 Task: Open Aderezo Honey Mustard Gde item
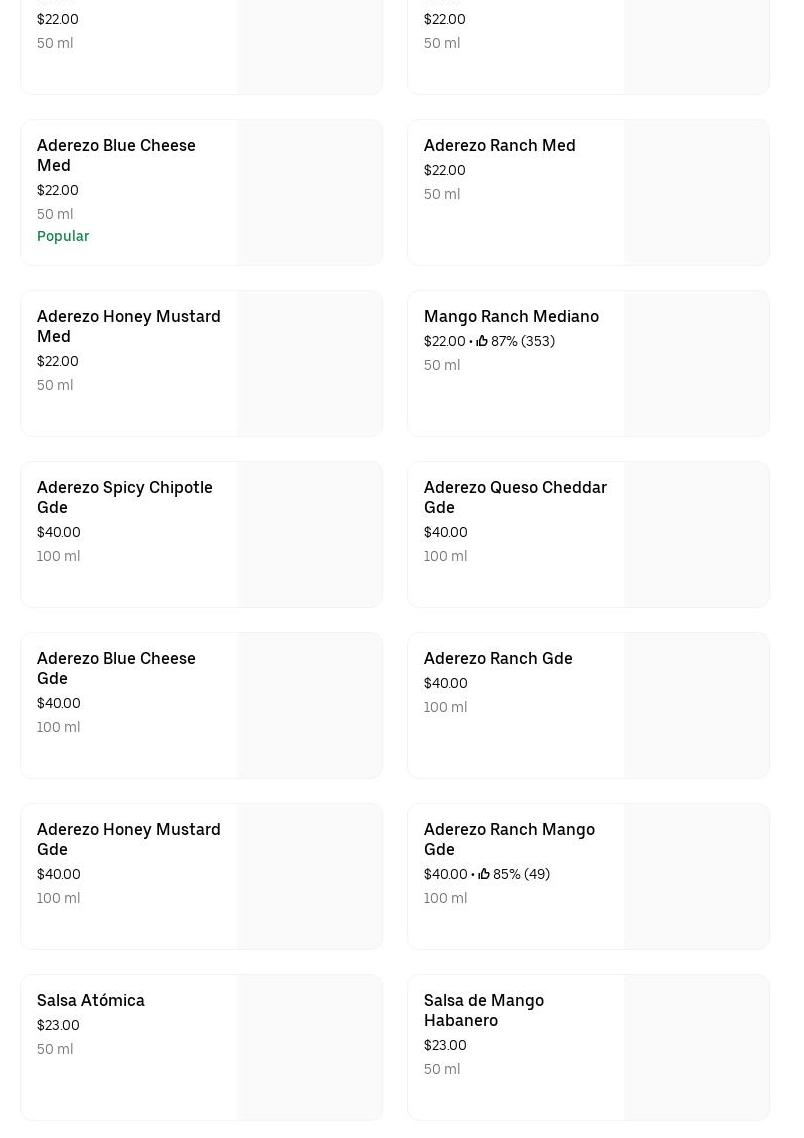[128, 839]
